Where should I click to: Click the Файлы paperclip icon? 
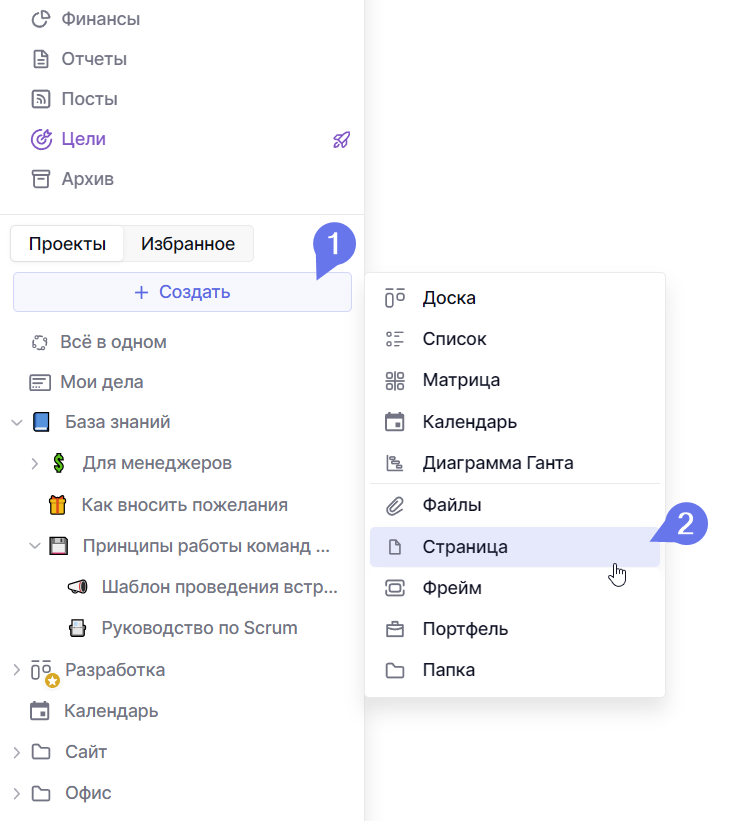(x=395, y=505)
